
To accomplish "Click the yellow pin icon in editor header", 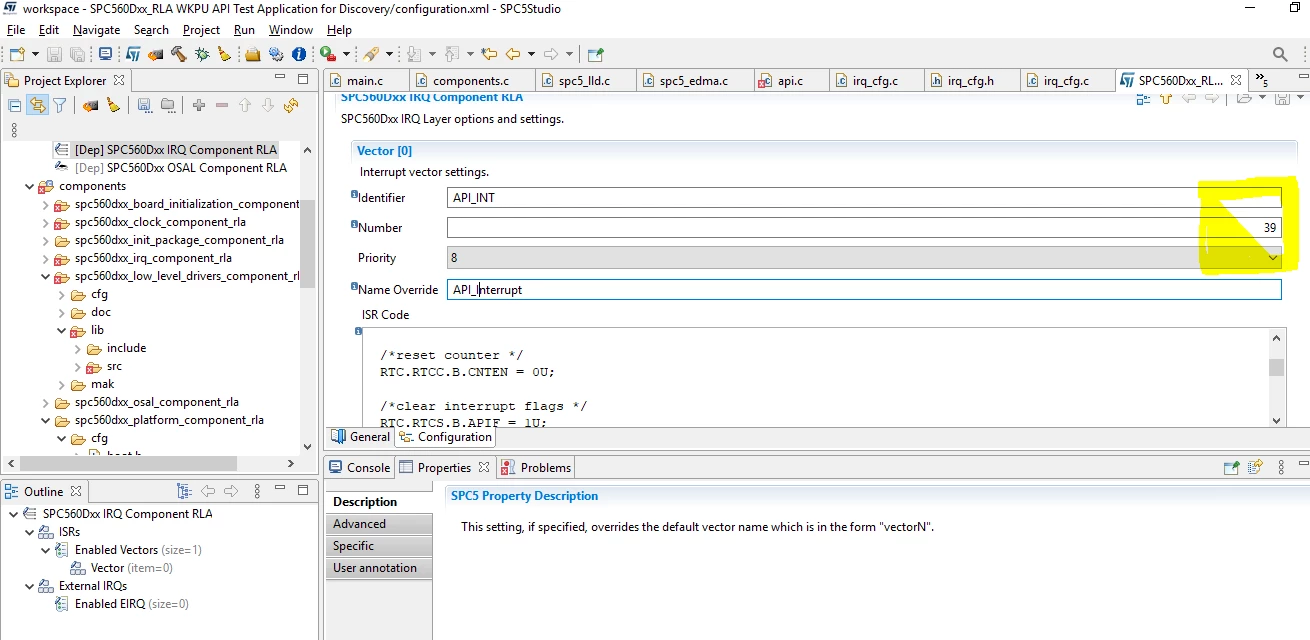I will coord(1166,98).
